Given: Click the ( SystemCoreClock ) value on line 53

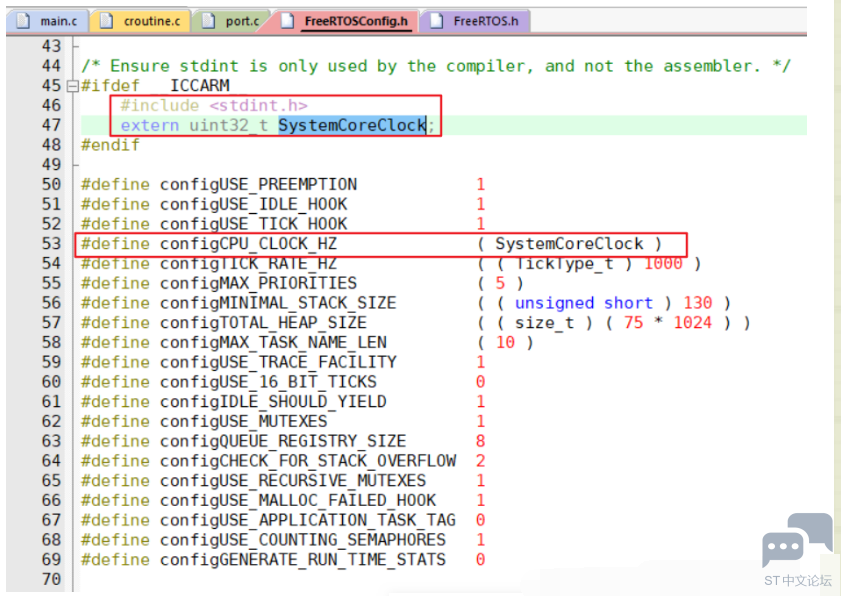Looking at the screenshot, I should tap(569, 244).
